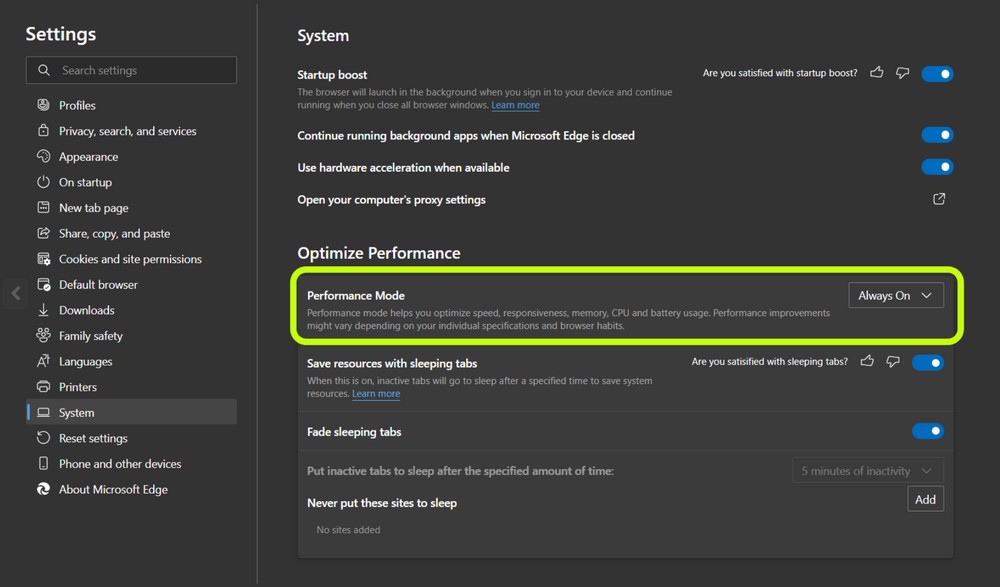Image resolution: width=1000 pixels, height=587 pixels.
Task: Give thumbs down for startup boost
Action: click(x=902, y=73)
